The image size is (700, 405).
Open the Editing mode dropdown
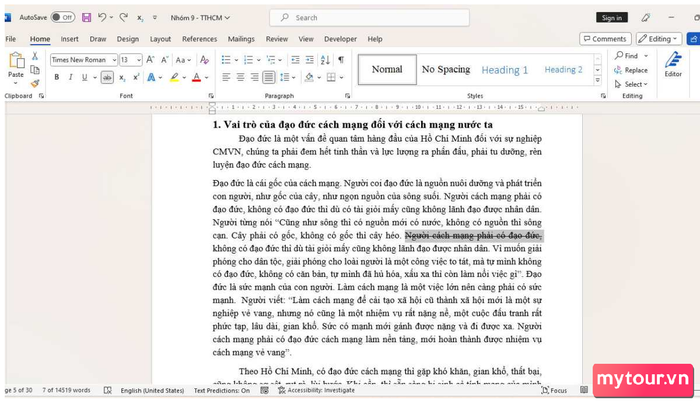(658, 39)
